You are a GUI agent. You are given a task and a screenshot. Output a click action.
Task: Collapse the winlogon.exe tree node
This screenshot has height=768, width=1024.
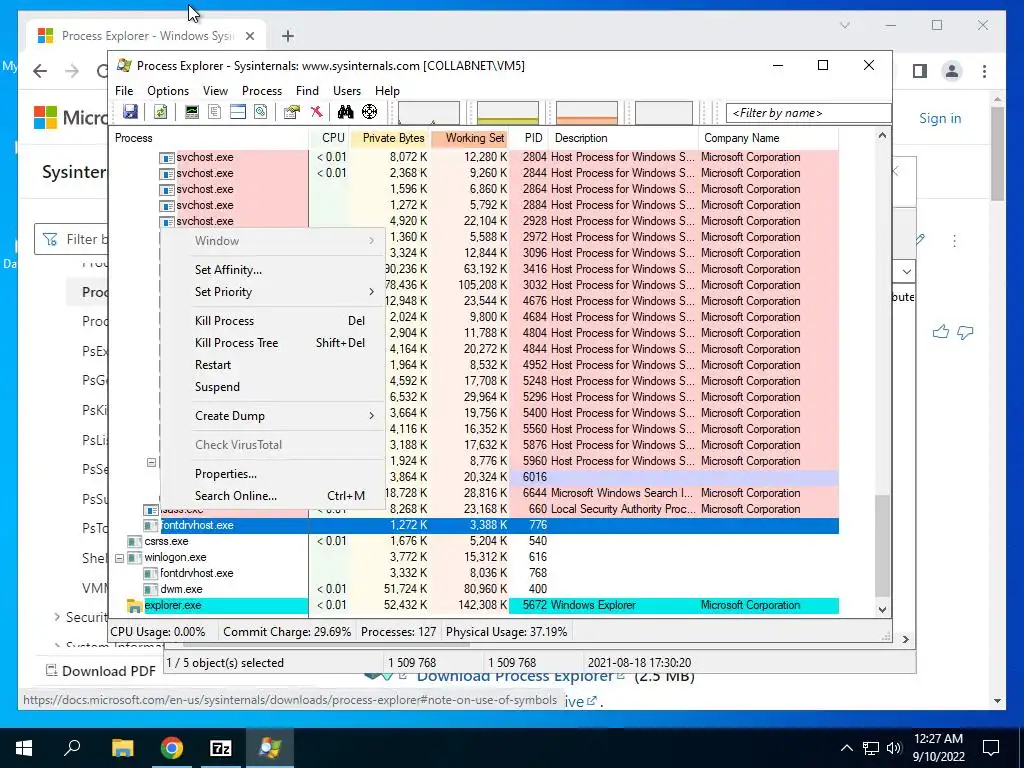coord(120,558)
